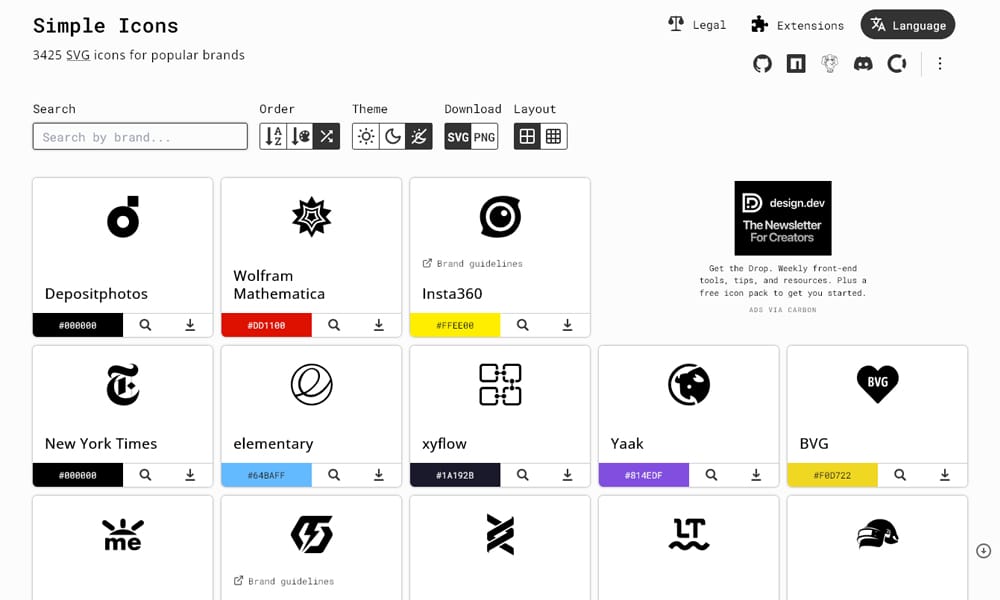Open the Extensions menu
Screen dimensions: 1000x600
click(x=797, y=25)
